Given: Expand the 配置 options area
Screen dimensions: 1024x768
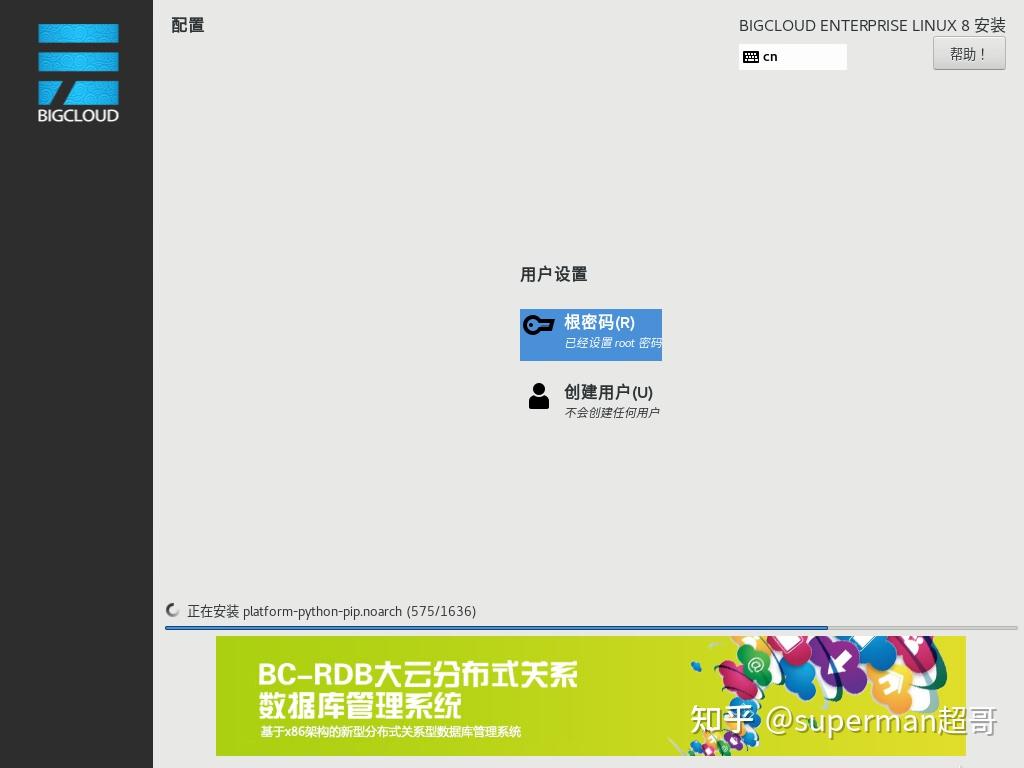Looking at the screenshot, I should click(x=188, y=25).
